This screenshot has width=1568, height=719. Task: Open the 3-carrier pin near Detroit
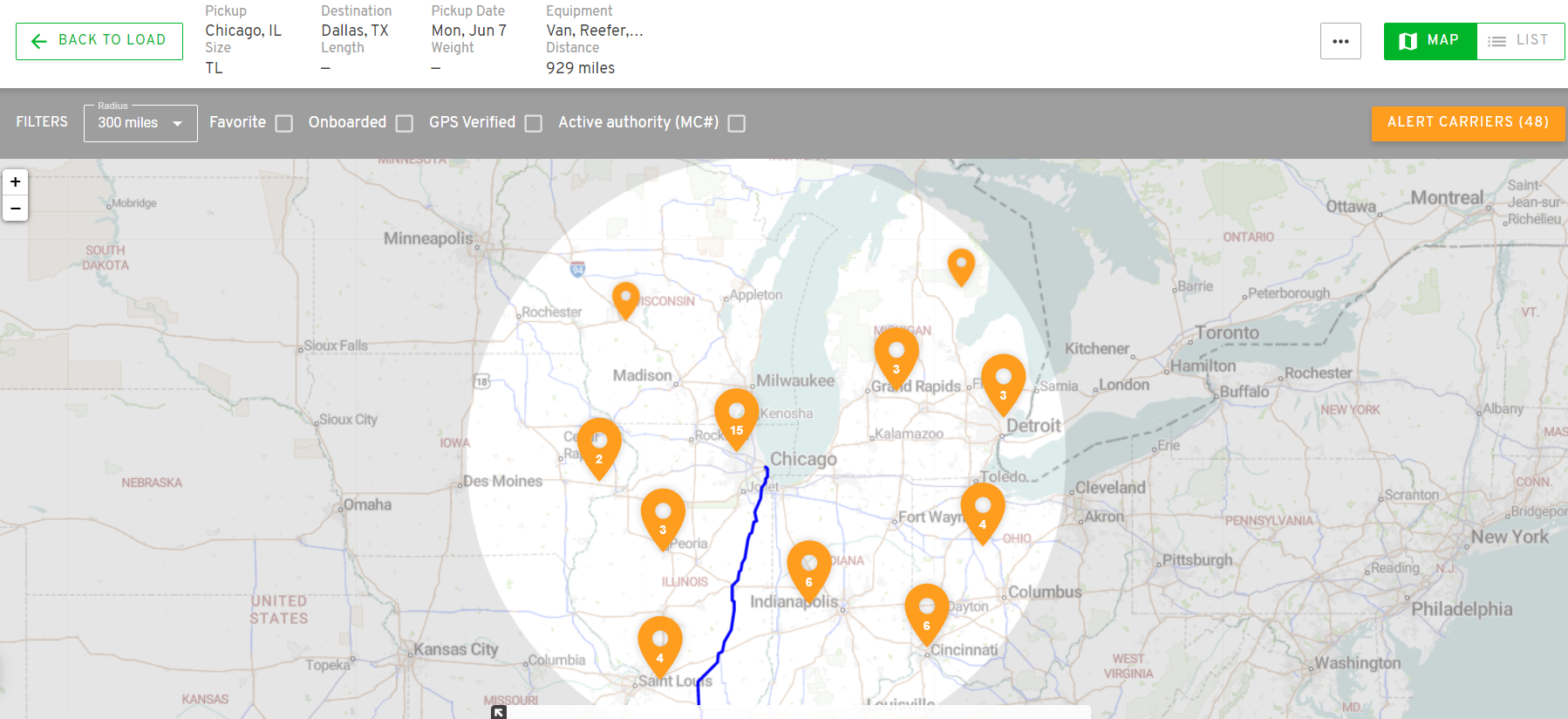[1004, 384]
